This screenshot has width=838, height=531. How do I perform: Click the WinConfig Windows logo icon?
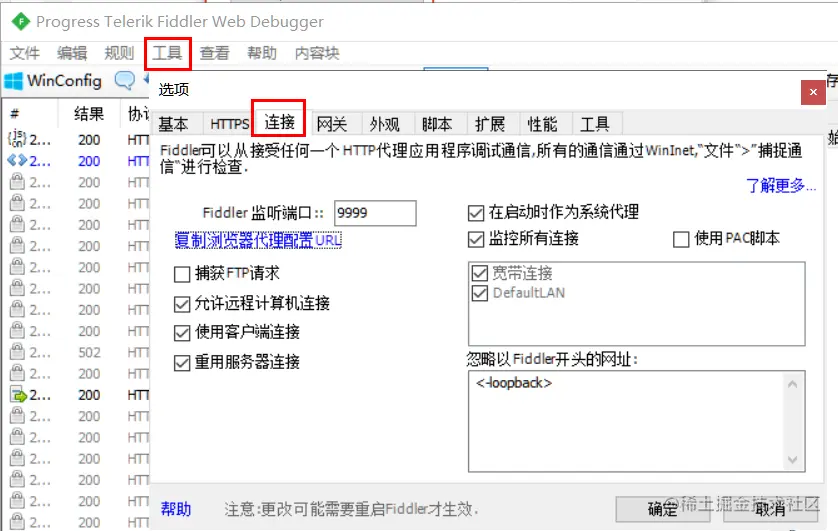[x=13, y=81]
